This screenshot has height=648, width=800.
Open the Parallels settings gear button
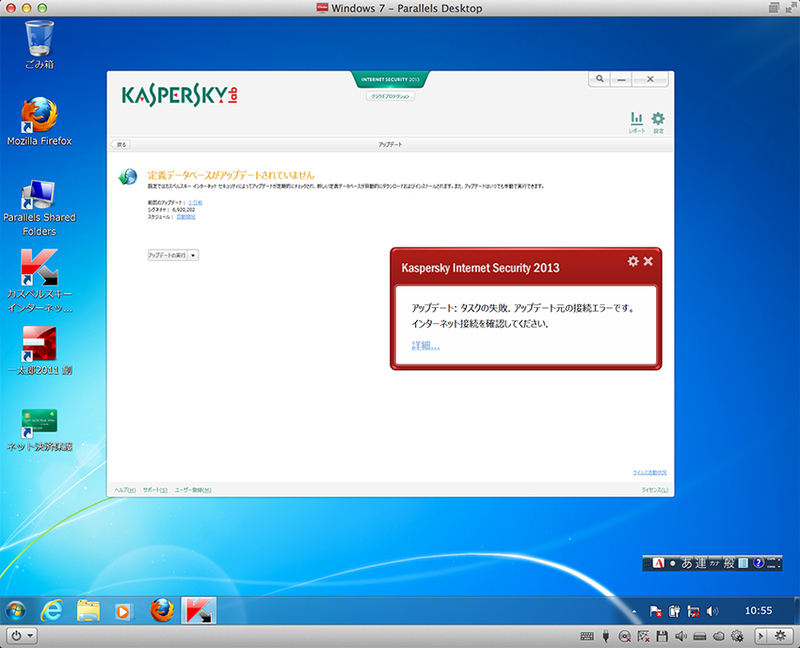pyautogui.click(x=780, y=636)
